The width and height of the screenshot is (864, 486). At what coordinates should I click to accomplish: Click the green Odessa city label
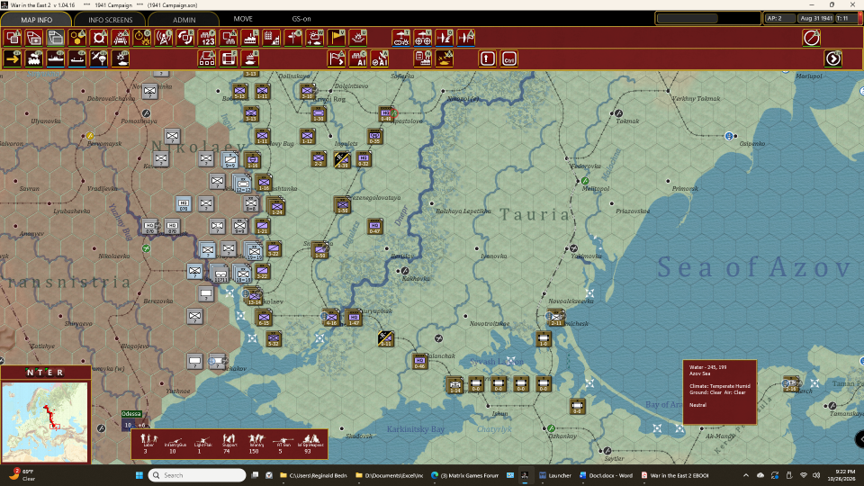tap(131, 414)
